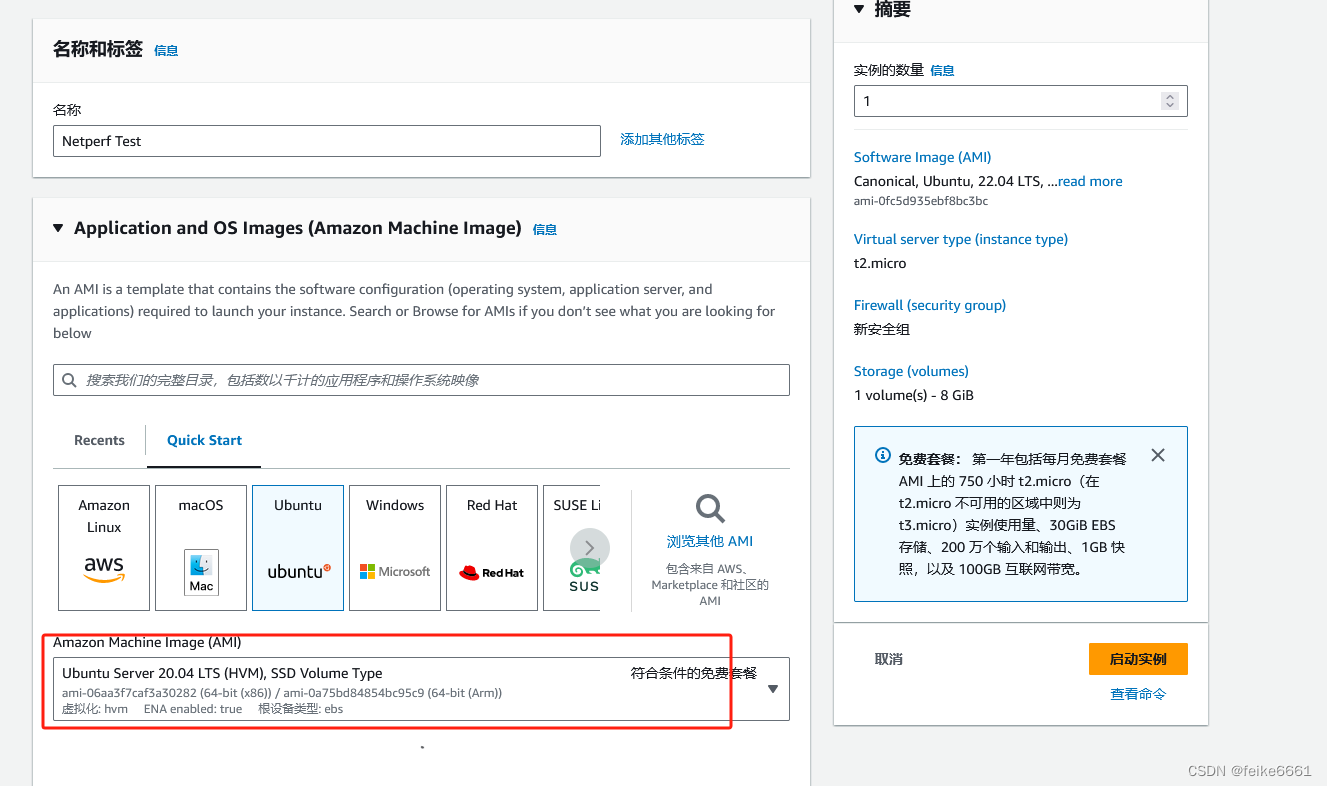Screen dimensions: 1327x786
Task: Click the 符合条件的免费套餐 label
Action: click(x=694, y=673)
